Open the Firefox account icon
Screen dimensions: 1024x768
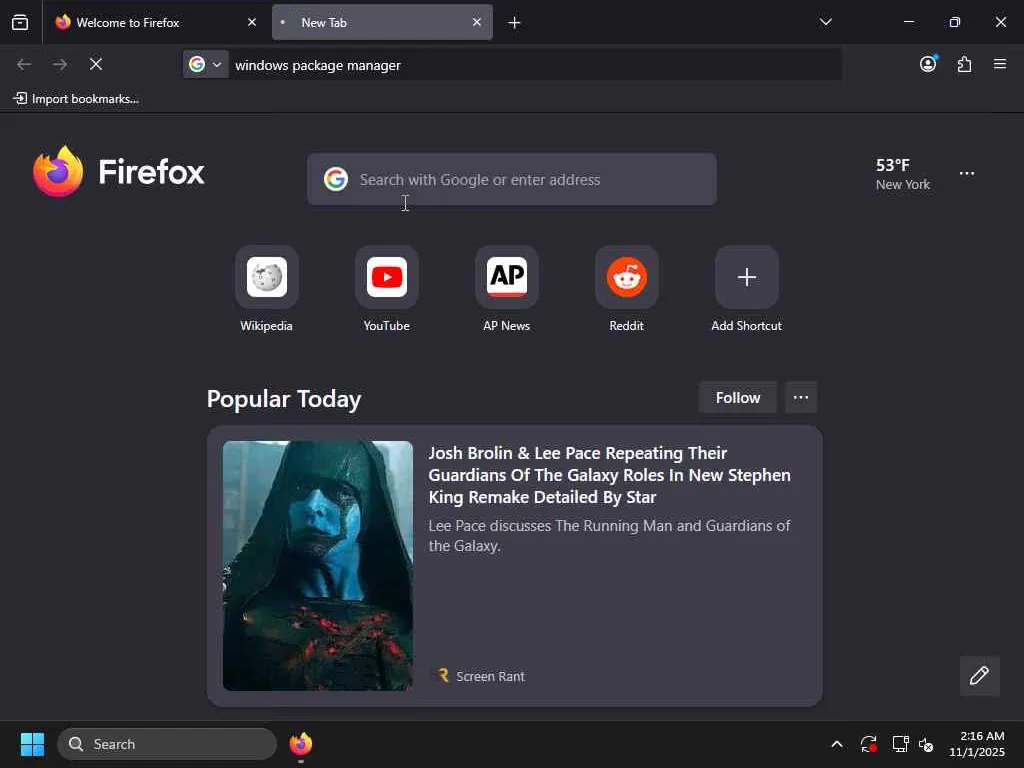click(x=928, y=64)
